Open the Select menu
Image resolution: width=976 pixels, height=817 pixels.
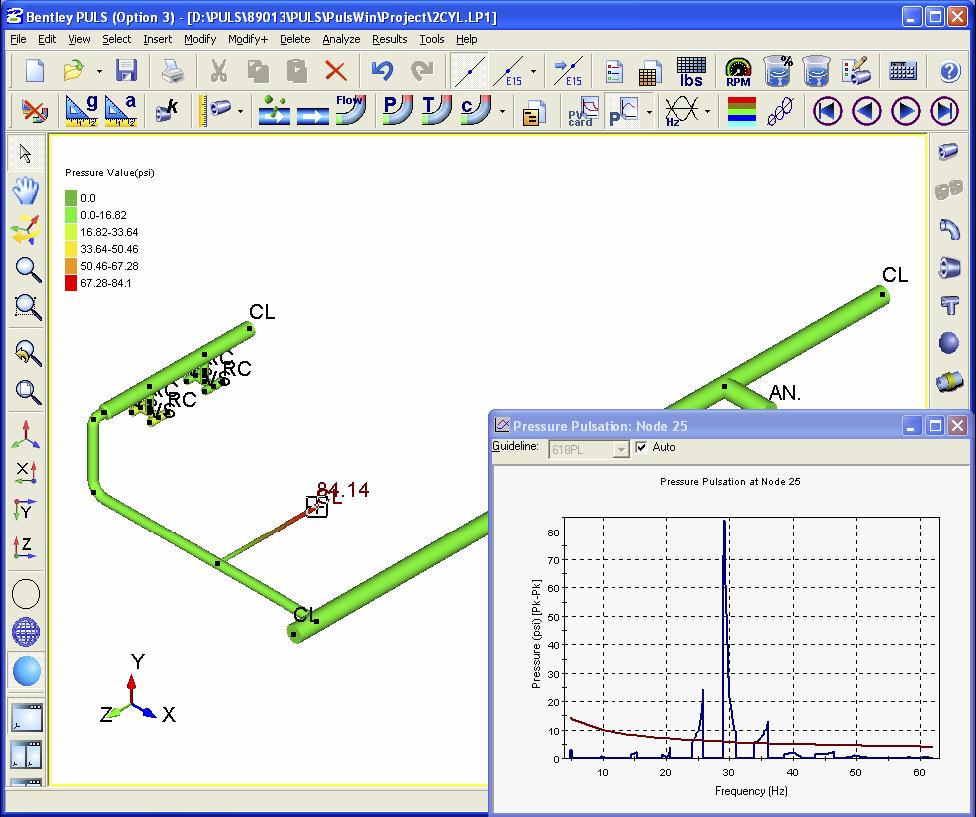point(116,39)
